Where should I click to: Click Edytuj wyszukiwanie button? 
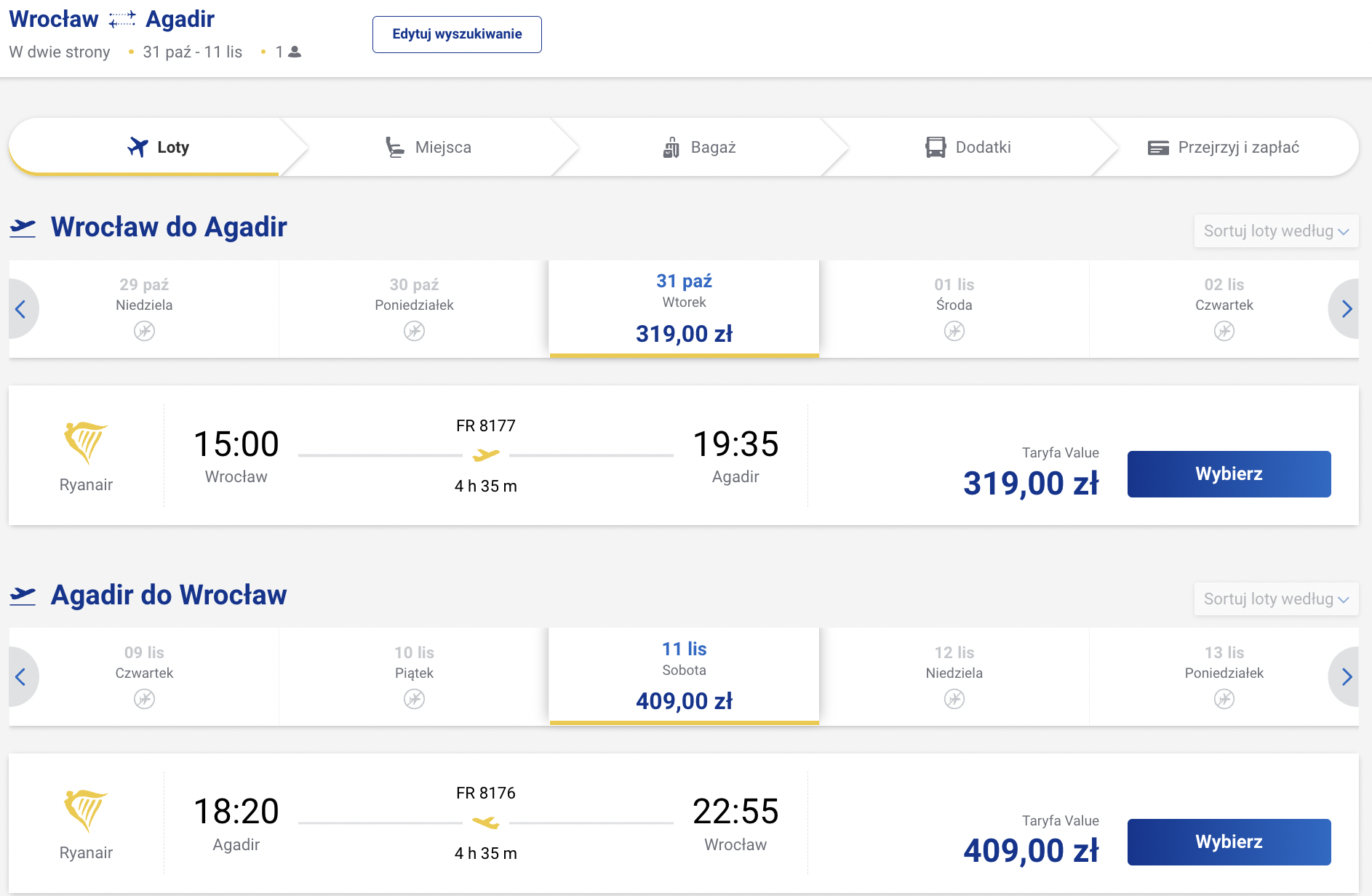457,34
